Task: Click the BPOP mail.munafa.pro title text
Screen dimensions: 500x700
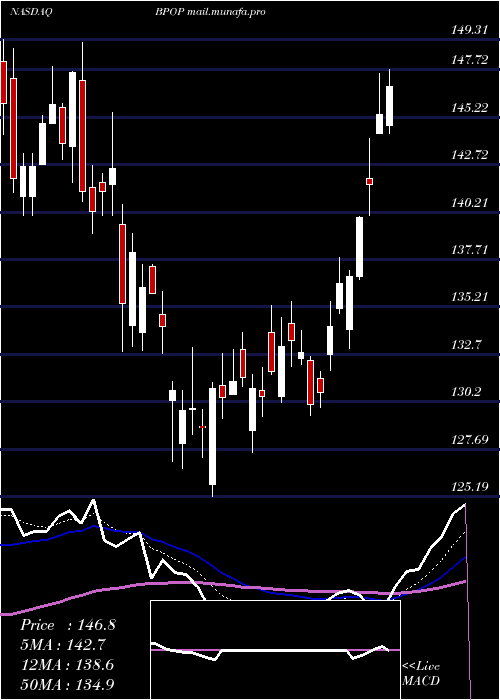Action: click(210, 12)
